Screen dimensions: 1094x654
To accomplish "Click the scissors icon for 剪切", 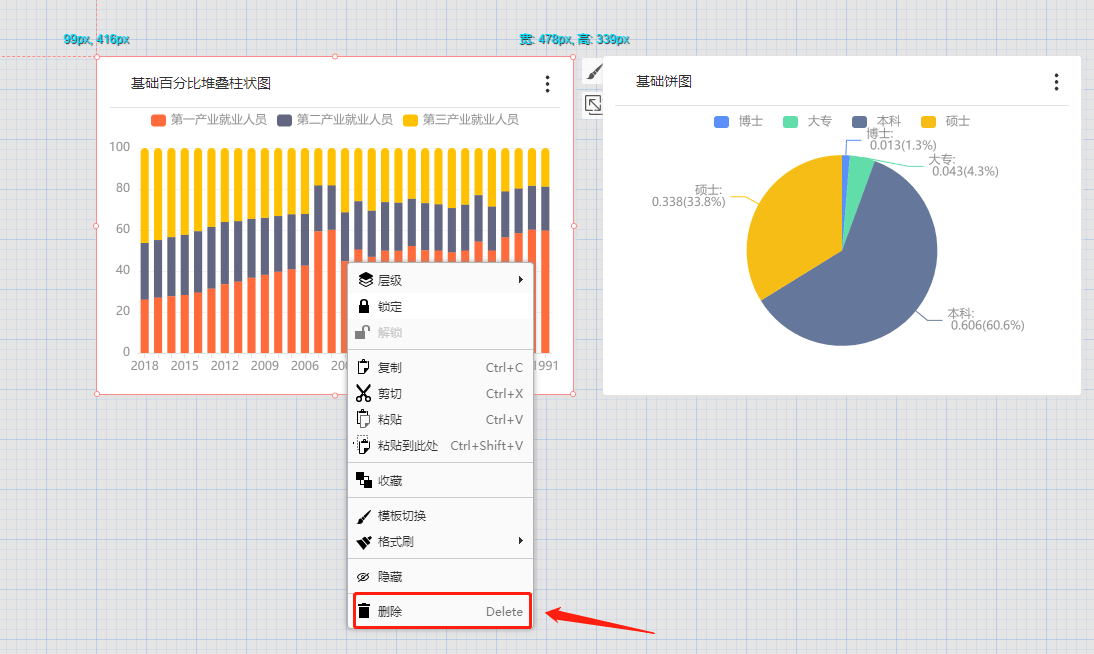I will pyautogui.click(x=364, y=394).
